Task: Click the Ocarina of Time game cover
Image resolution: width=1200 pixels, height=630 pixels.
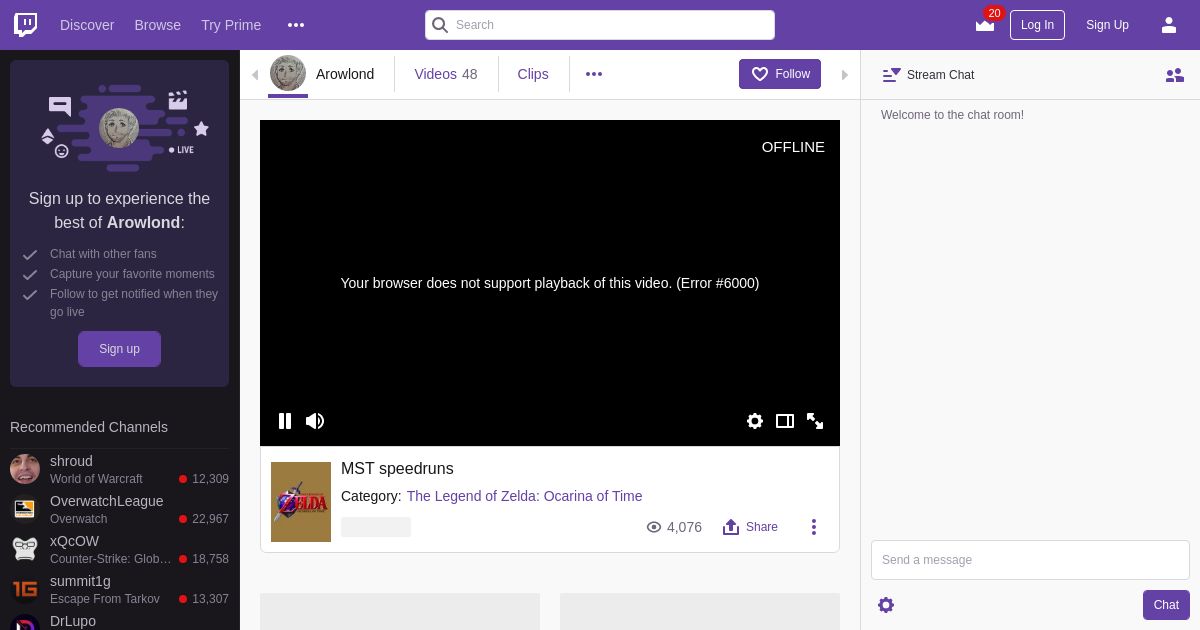Action: pyautogui.click(x=301, y=502)
